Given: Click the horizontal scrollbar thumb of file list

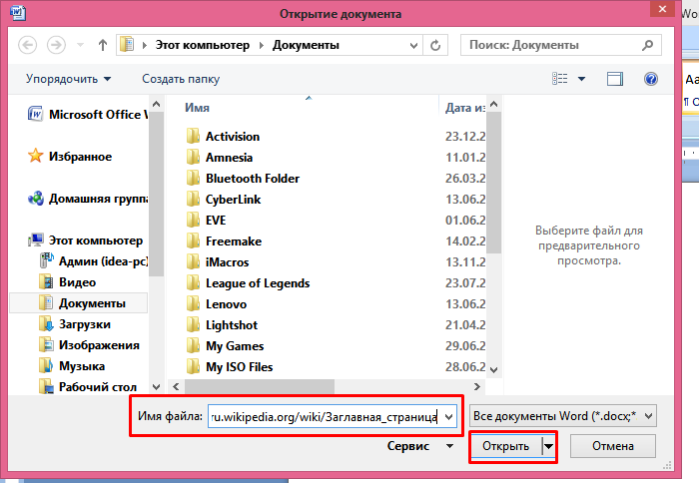Looking at the screenshot, I should (x=259, y=386).
